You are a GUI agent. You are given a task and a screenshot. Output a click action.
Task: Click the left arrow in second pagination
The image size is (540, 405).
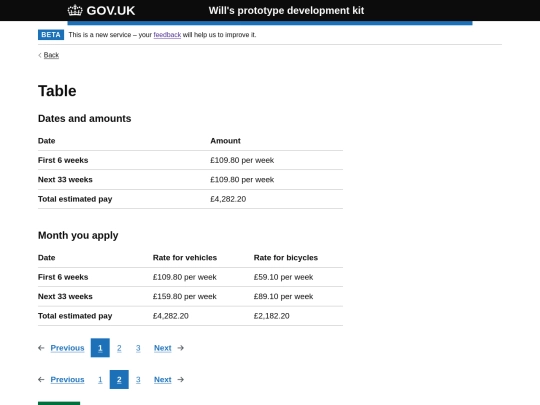point(41,380)
